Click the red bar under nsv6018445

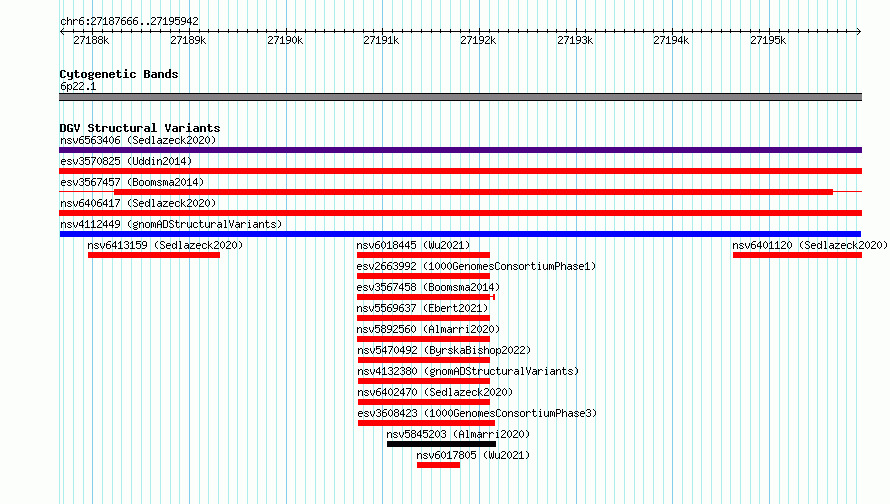pyautogui.click(x=423, y=255)
